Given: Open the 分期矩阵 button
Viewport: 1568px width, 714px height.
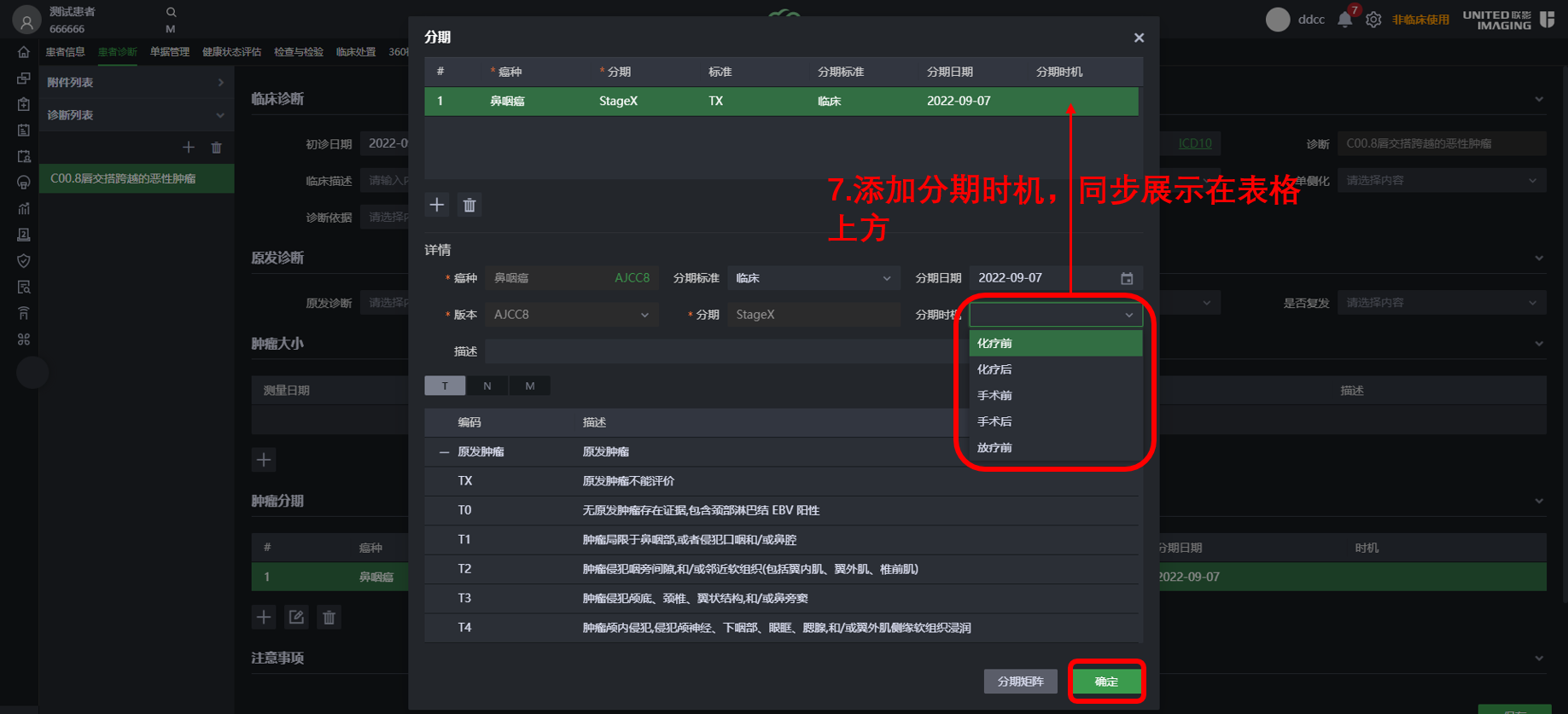Looking at the screenshot, I should click(x=1021, y=682).
